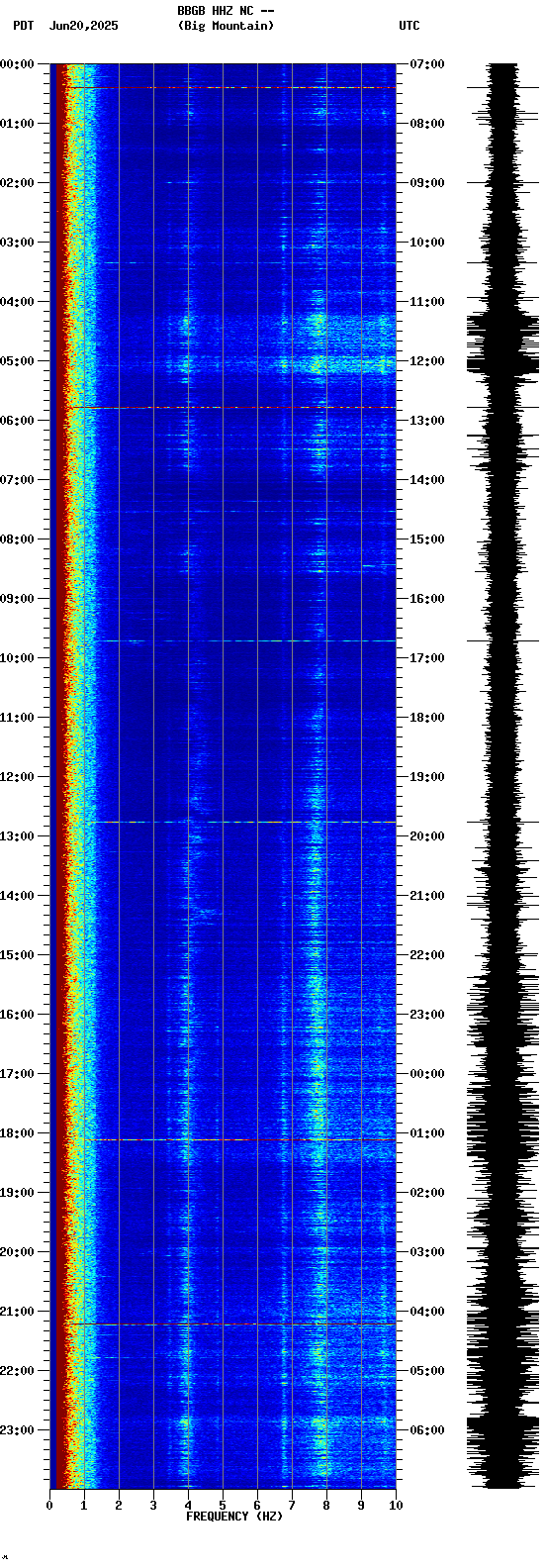Click the UTC '17:00' time label

pos(427,658)
